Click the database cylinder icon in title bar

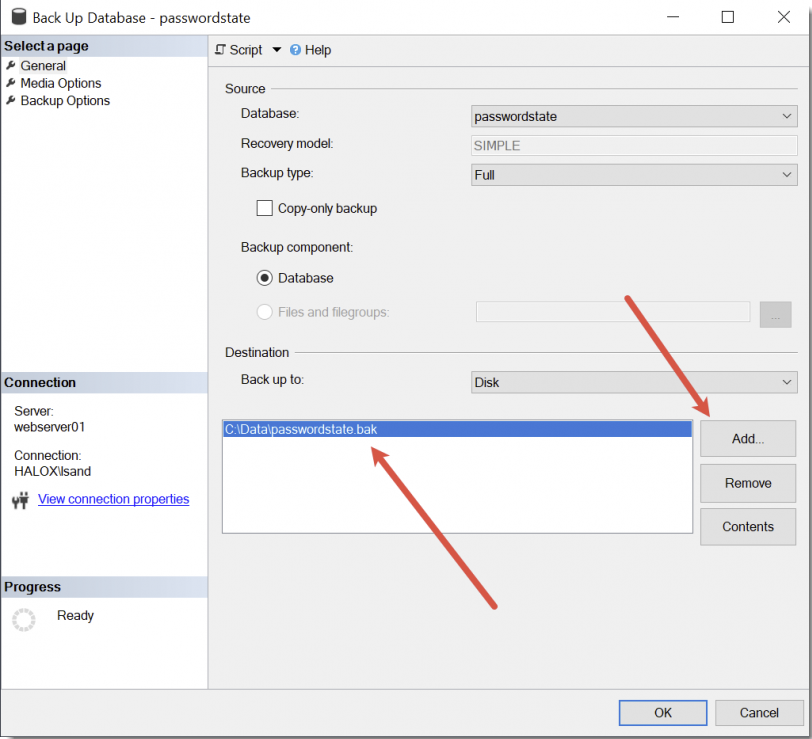pyautogui.click(x=19, y=17)
